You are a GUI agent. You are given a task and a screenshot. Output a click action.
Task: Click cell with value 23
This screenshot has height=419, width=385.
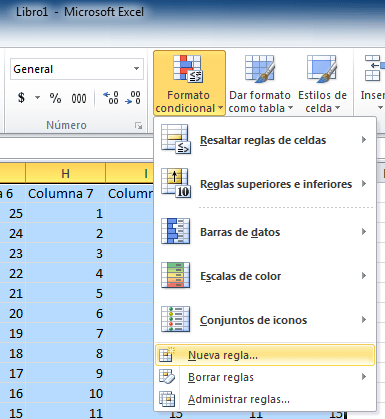pos(13,253)
